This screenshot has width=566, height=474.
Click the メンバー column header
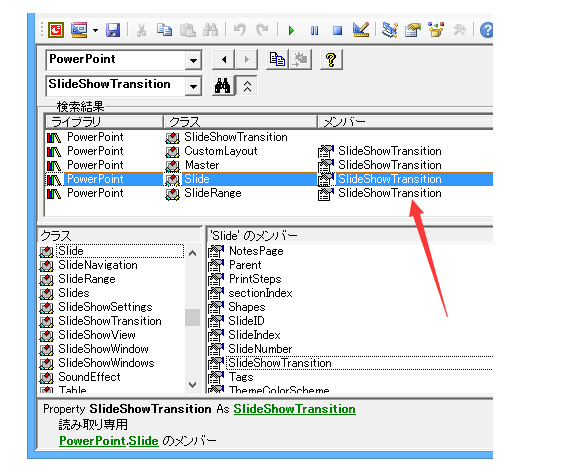pos(405,122)
